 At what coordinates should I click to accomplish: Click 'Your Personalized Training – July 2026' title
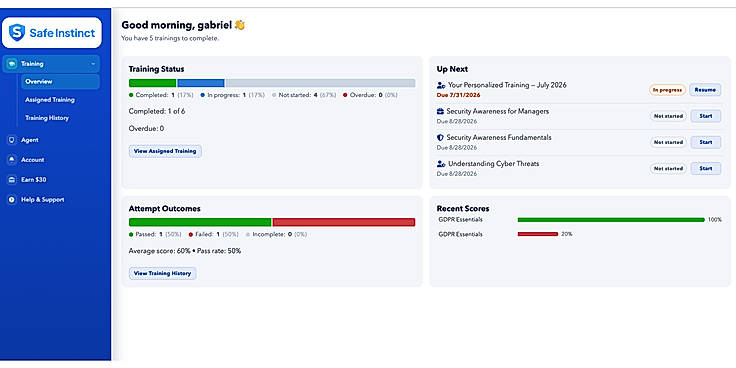pos(507,85)
